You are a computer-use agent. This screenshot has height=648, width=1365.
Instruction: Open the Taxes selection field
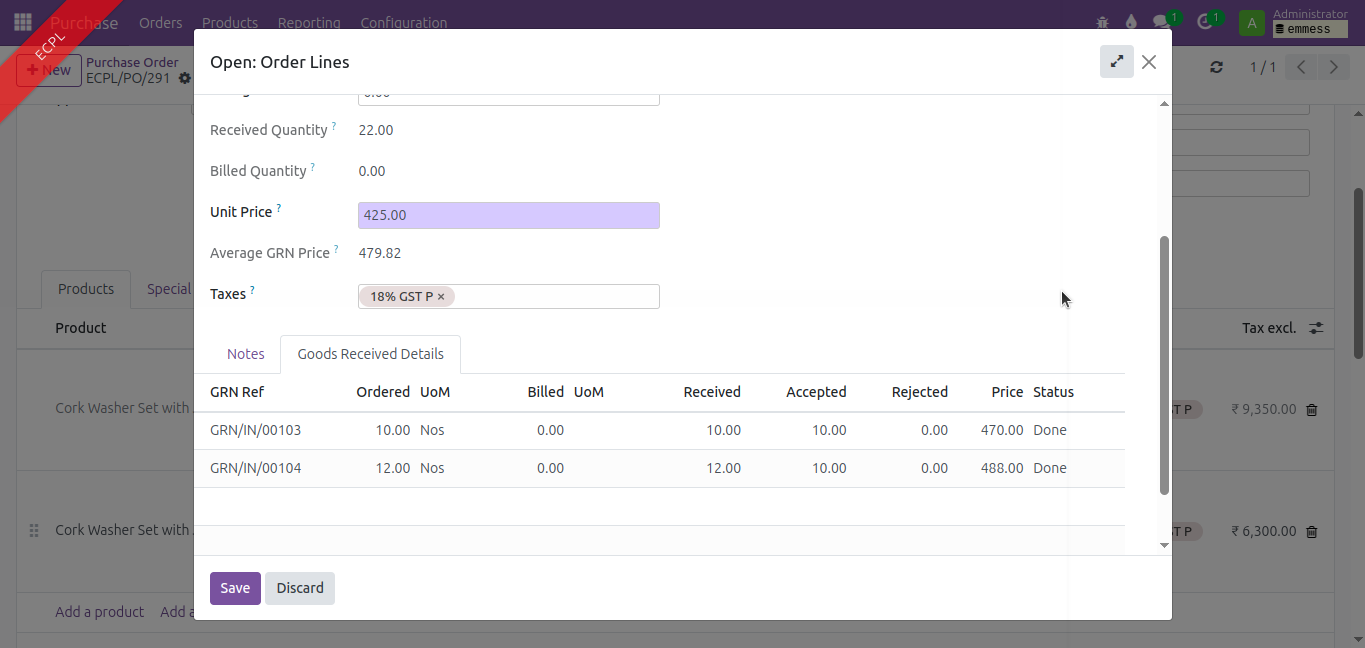(x=555, y=297)
